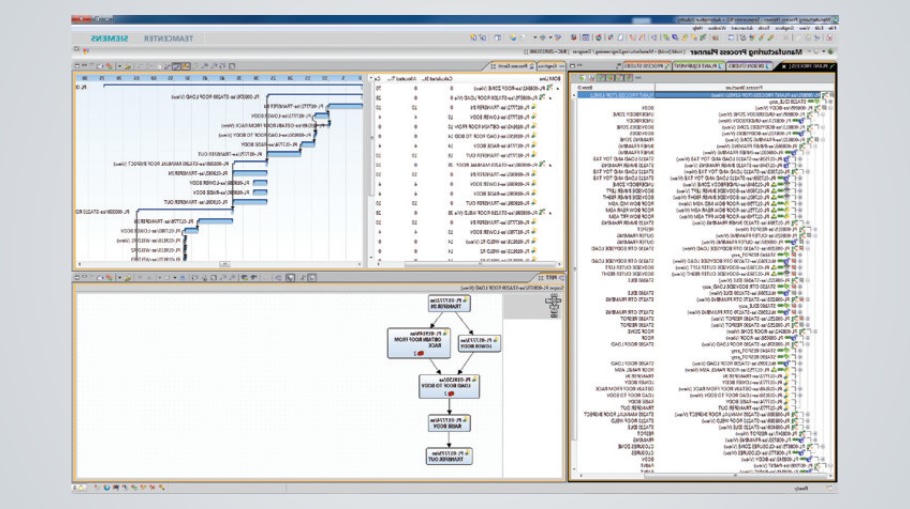Viewport: 910px width, 509px height.
Task: Collapse the STAGE8 ROOF LOAD row in BOM Line table
Action: point(550,98)
